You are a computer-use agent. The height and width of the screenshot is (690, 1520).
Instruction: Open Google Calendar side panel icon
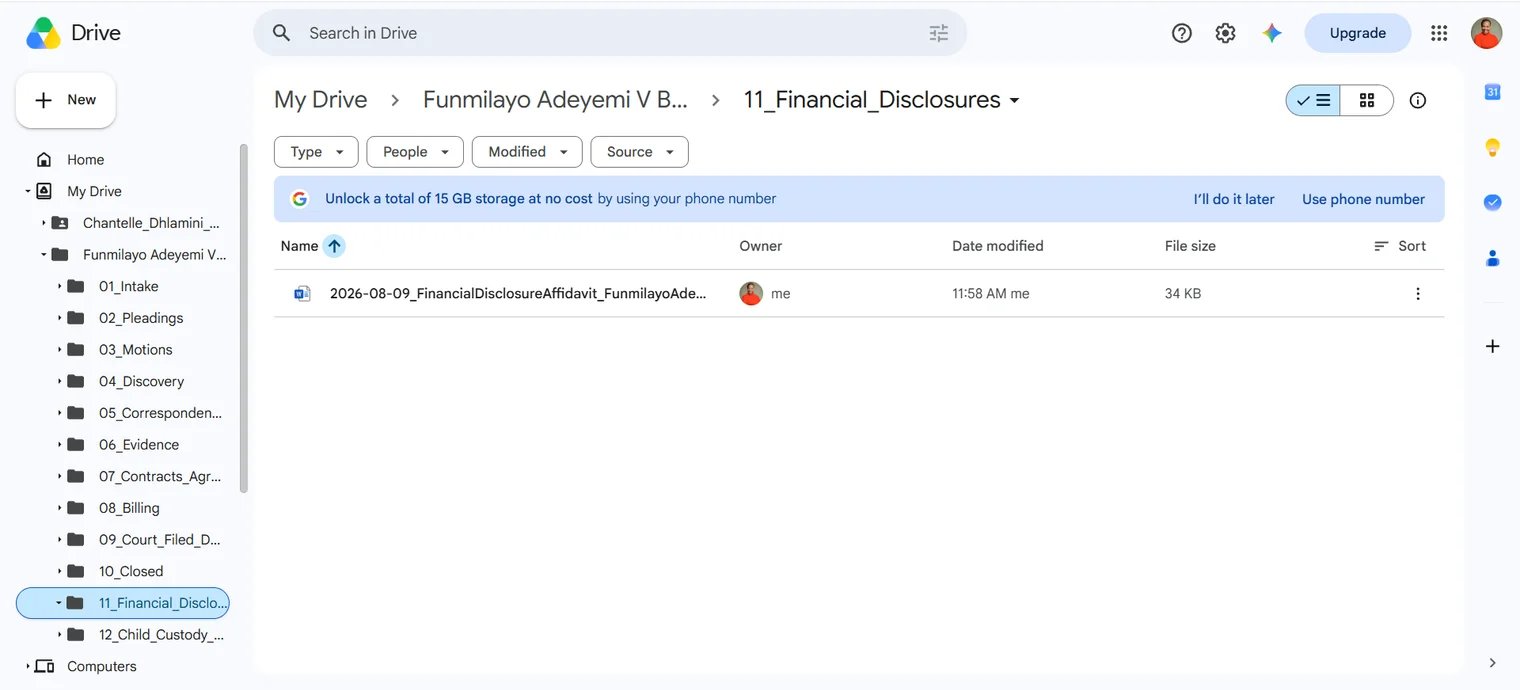click(x=1492, y=92)
